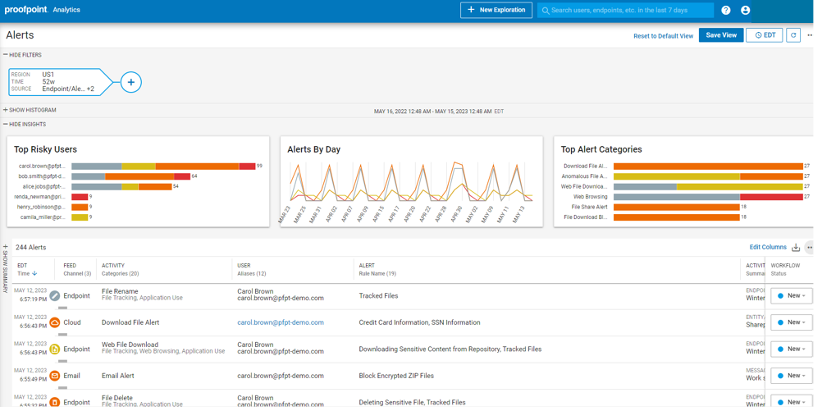Click the Reset to Default View link
The width and height of the screenshot is (814, 412).
click(662, 36)
